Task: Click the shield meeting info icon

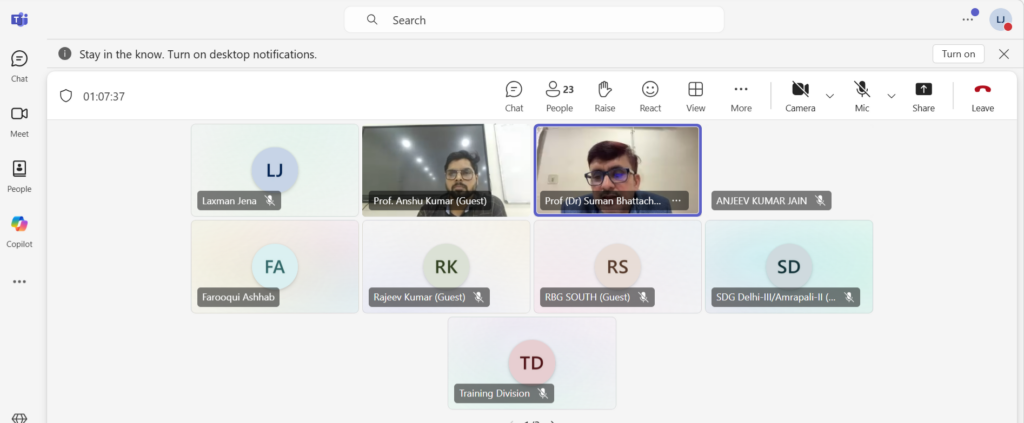Action: pyautogui.click(x=65, y=96)
